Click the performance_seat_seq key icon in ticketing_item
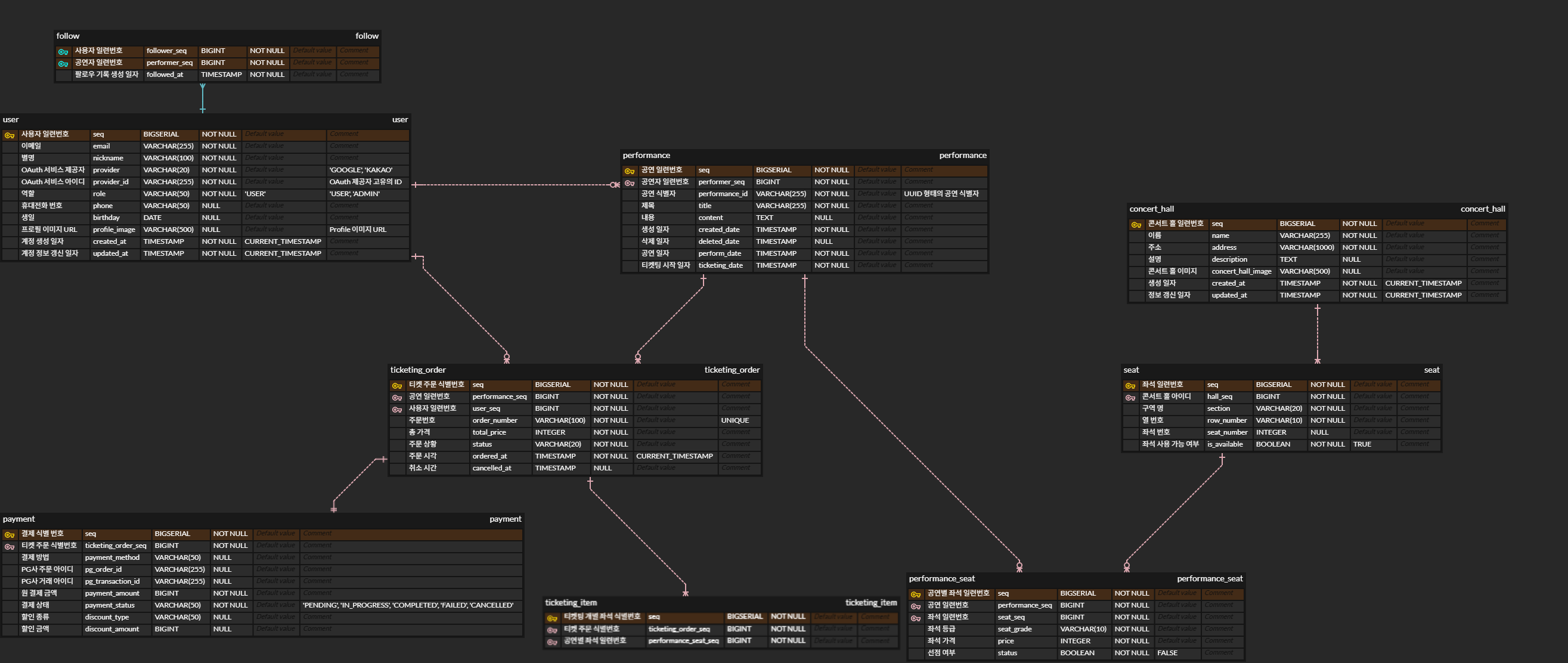The height and width of the screenshot is (663, 1568). pyautogui.click(x=551, y=642)
